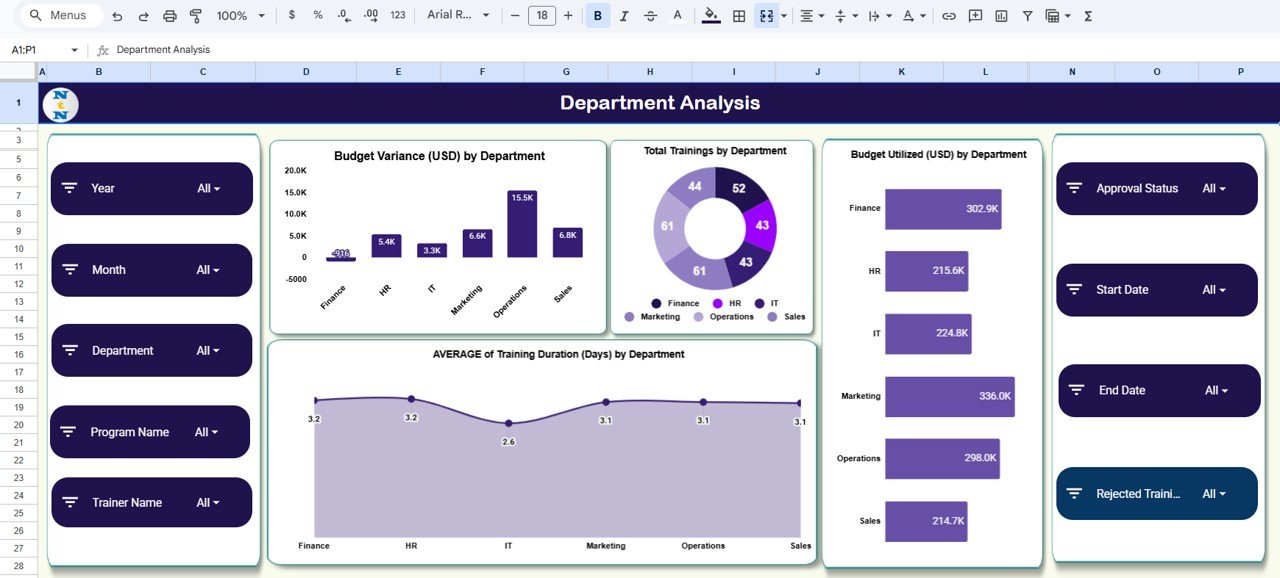Toggle italic formatting
Screen dimensions: 1280x578
[622, 15]
